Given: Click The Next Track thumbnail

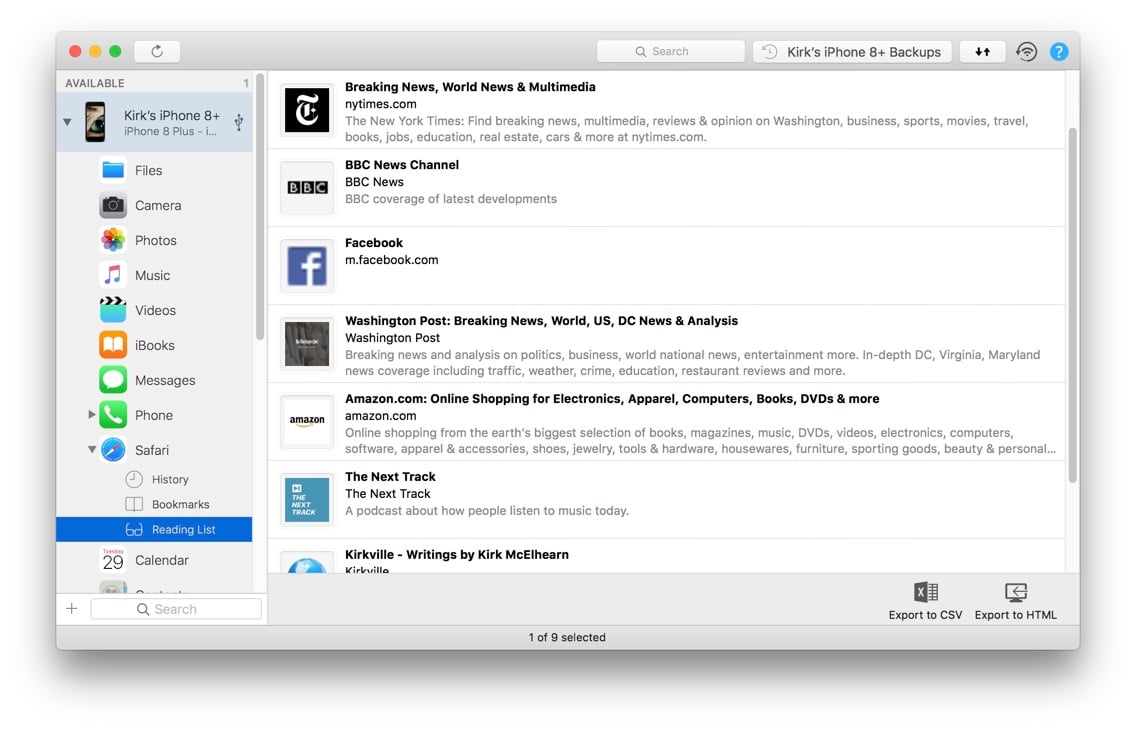Looking at the screenshot, I should click(x=306, y=500).
